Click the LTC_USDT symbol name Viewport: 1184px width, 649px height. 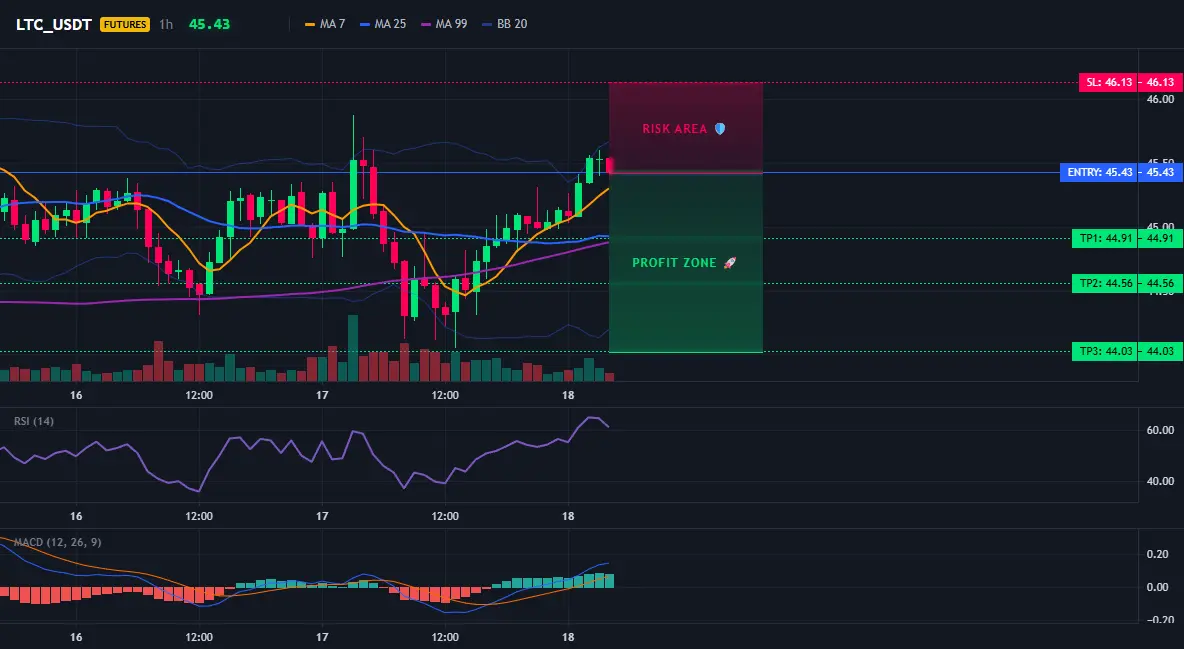[x=54, y=24]
